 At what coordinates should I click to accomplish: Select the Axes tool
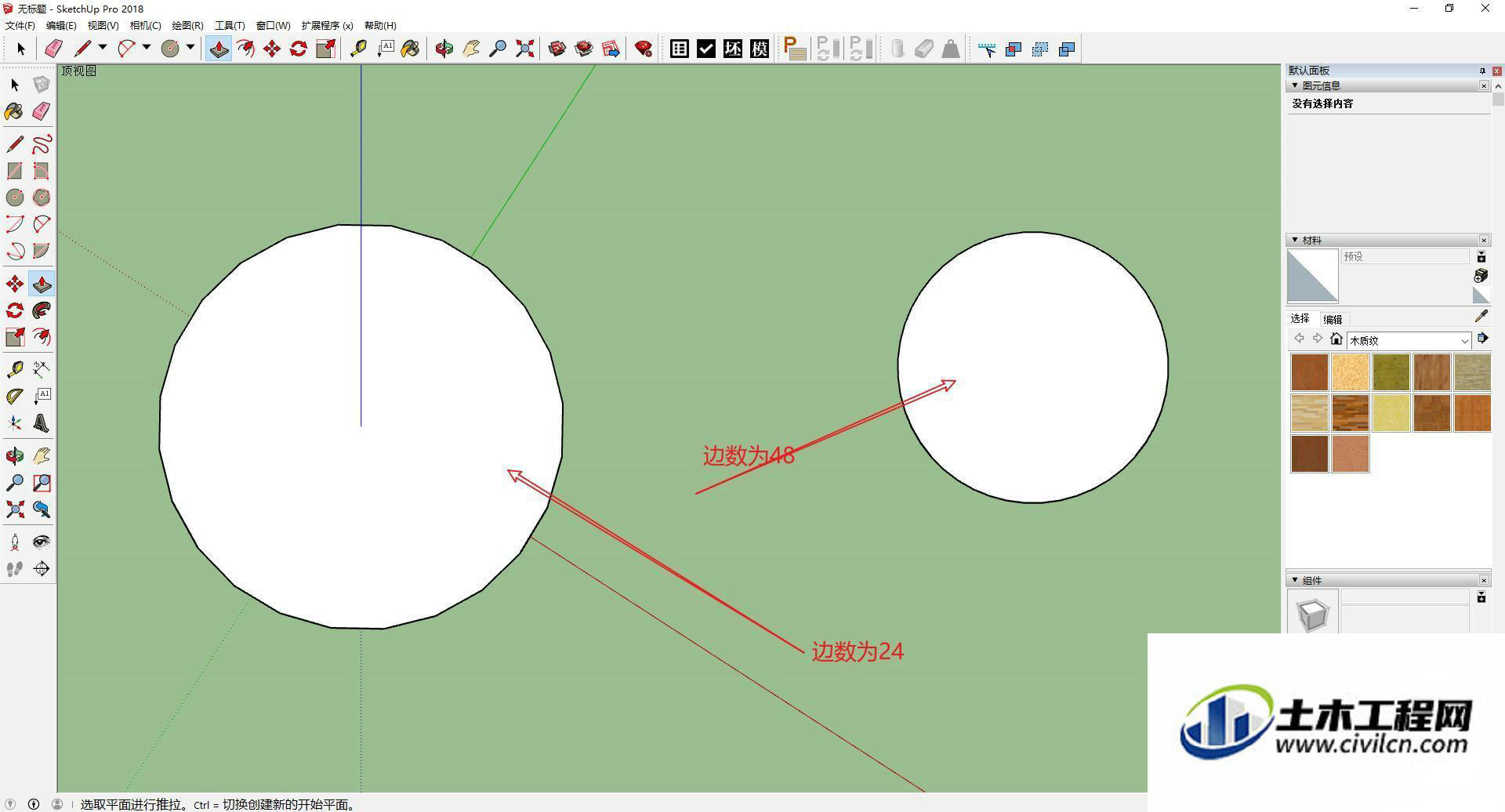pos(14,423)
